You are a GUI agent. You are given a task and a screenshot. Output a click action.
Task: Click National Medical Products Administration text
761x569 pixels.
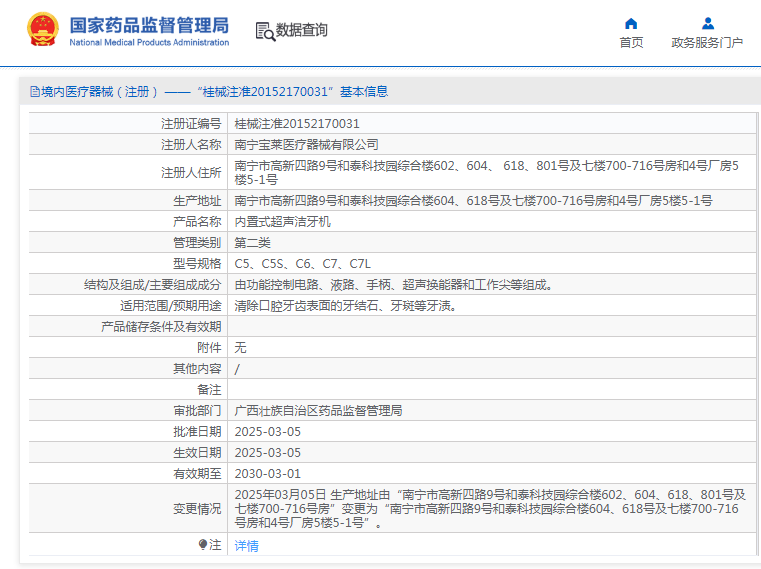pos(149,42)
